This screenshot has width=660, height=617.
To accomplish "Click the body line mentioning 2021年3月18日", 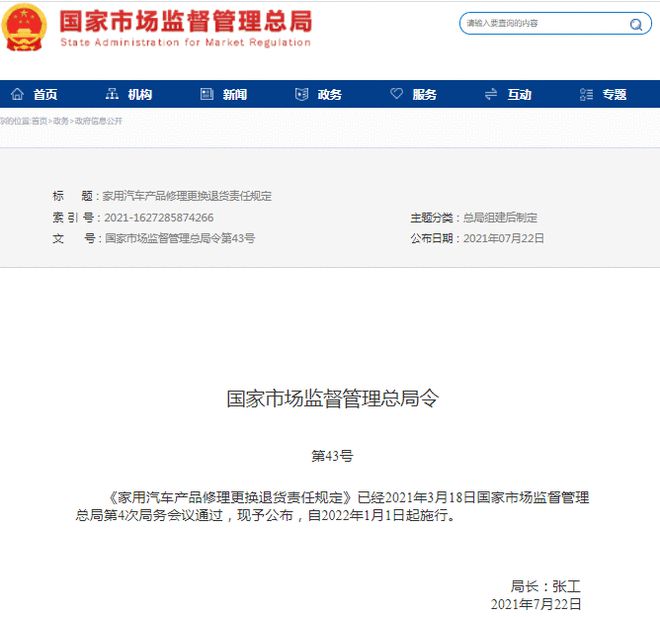I will tap(349, 497).
